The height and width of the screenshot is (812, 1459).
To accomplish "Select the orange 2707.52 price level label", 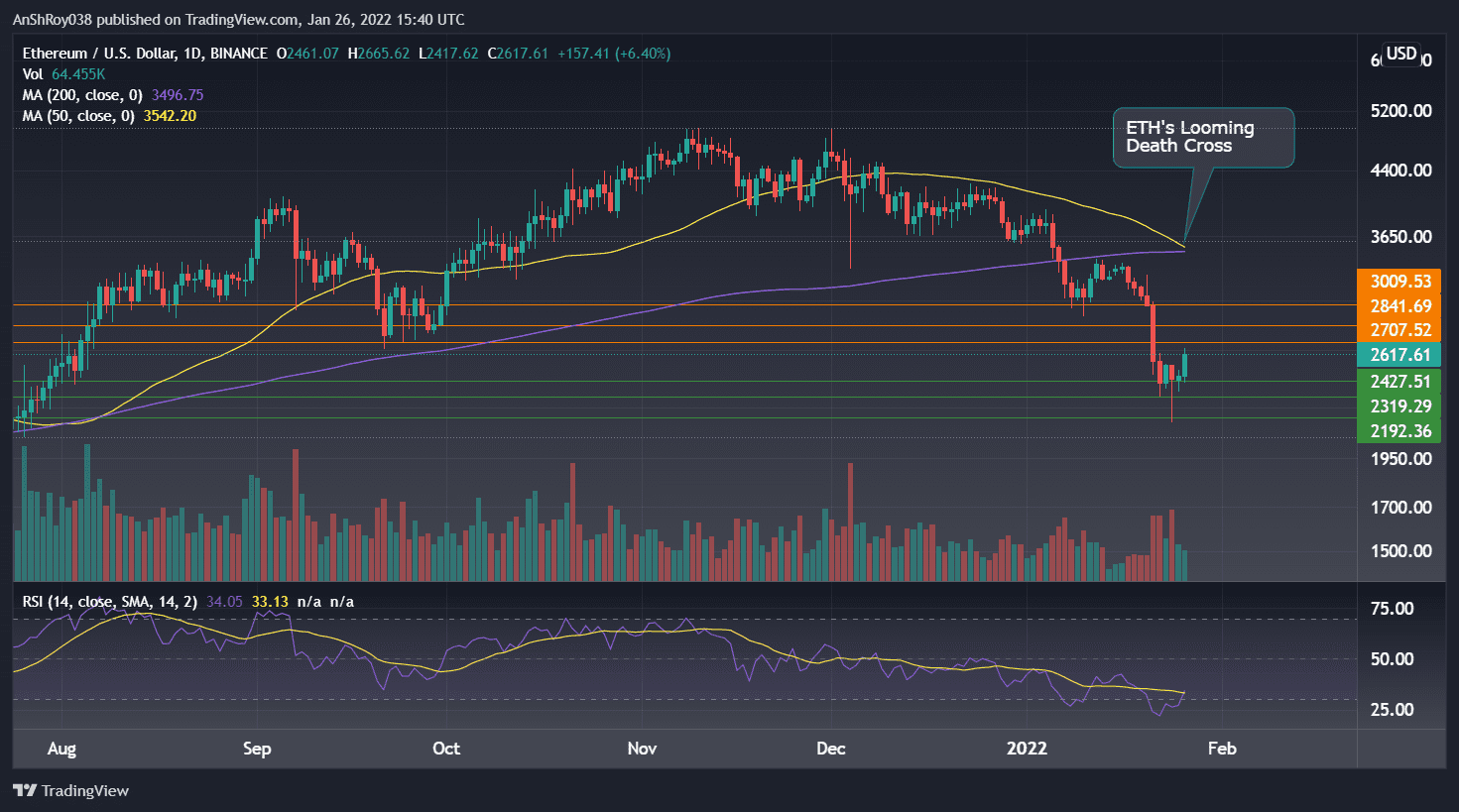I will [1398, 328].
